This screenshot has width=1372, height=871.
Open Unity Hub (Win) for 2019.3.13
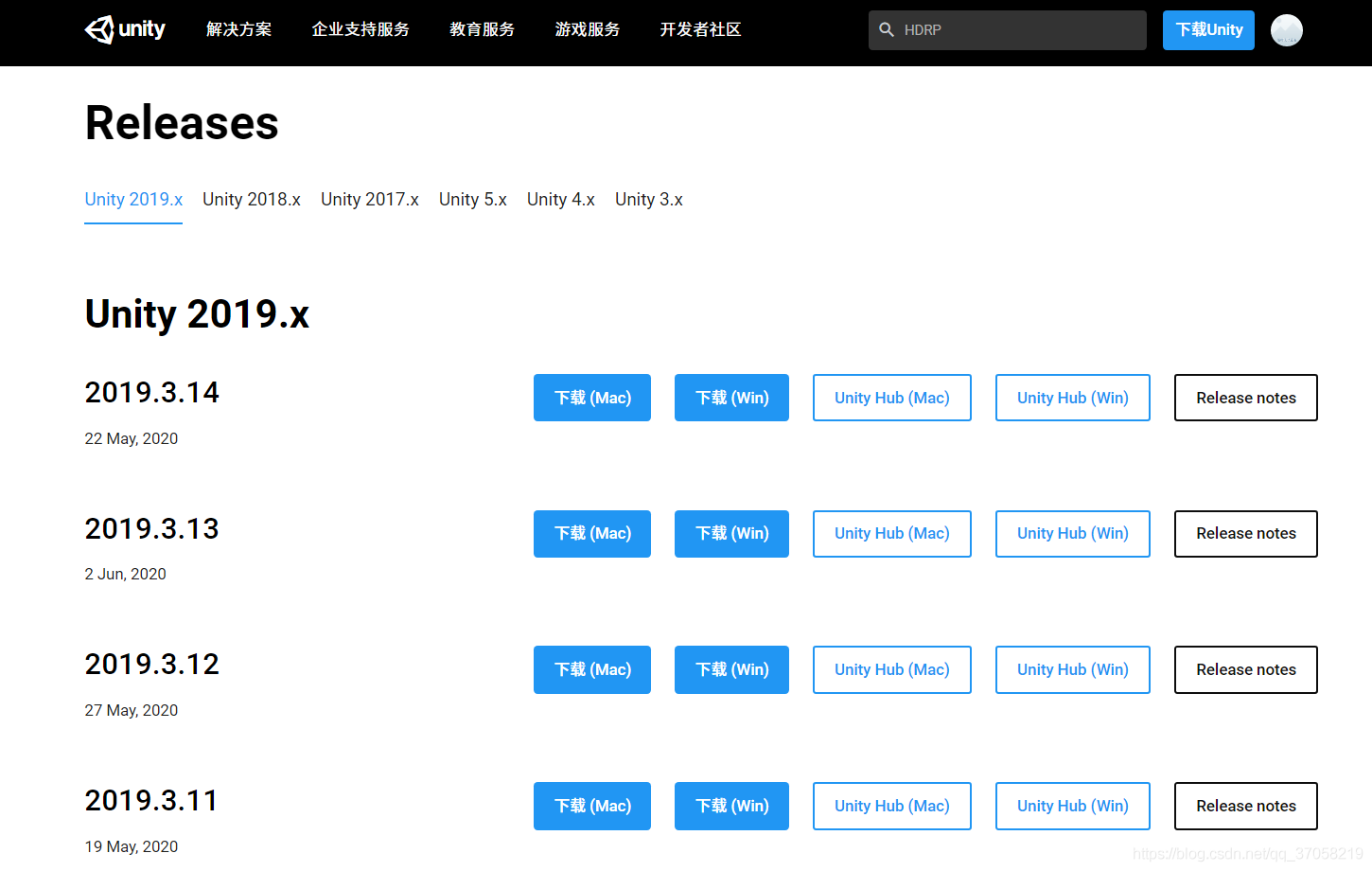pos(1073,534)
